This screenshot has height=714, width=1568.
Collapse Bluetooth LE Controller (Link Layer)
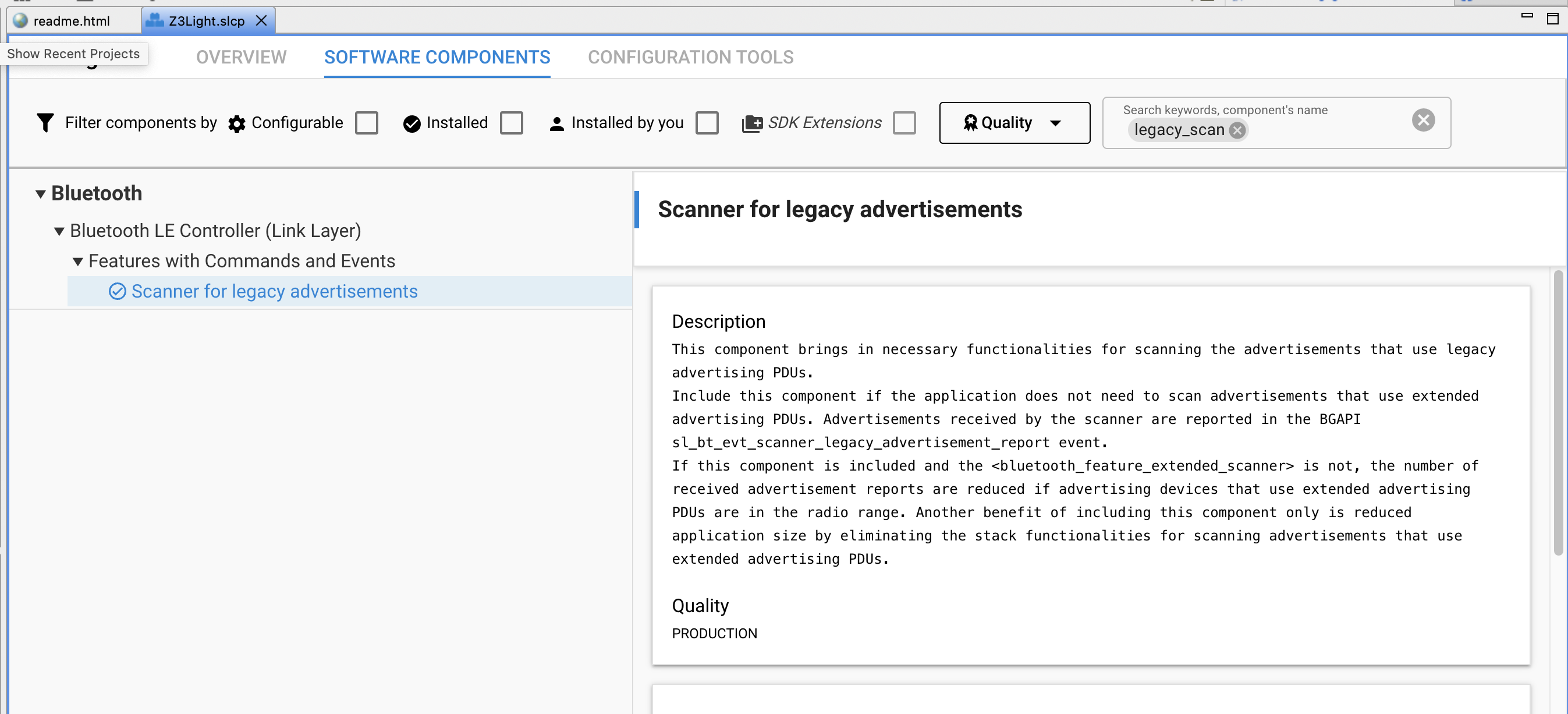(x=59, y=231)
